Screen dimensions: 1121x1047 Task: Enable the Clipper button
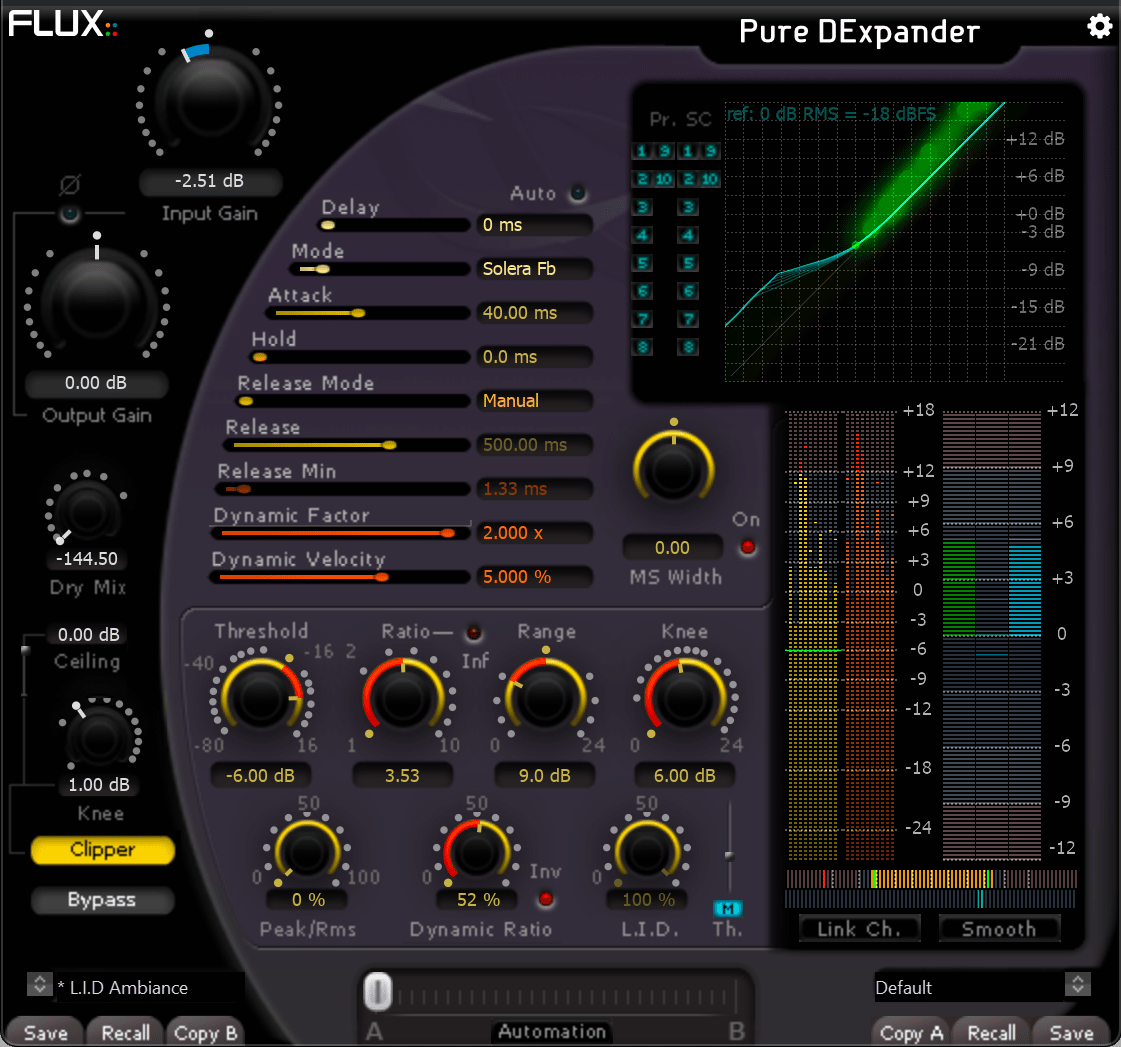click(x=102, y=850)
